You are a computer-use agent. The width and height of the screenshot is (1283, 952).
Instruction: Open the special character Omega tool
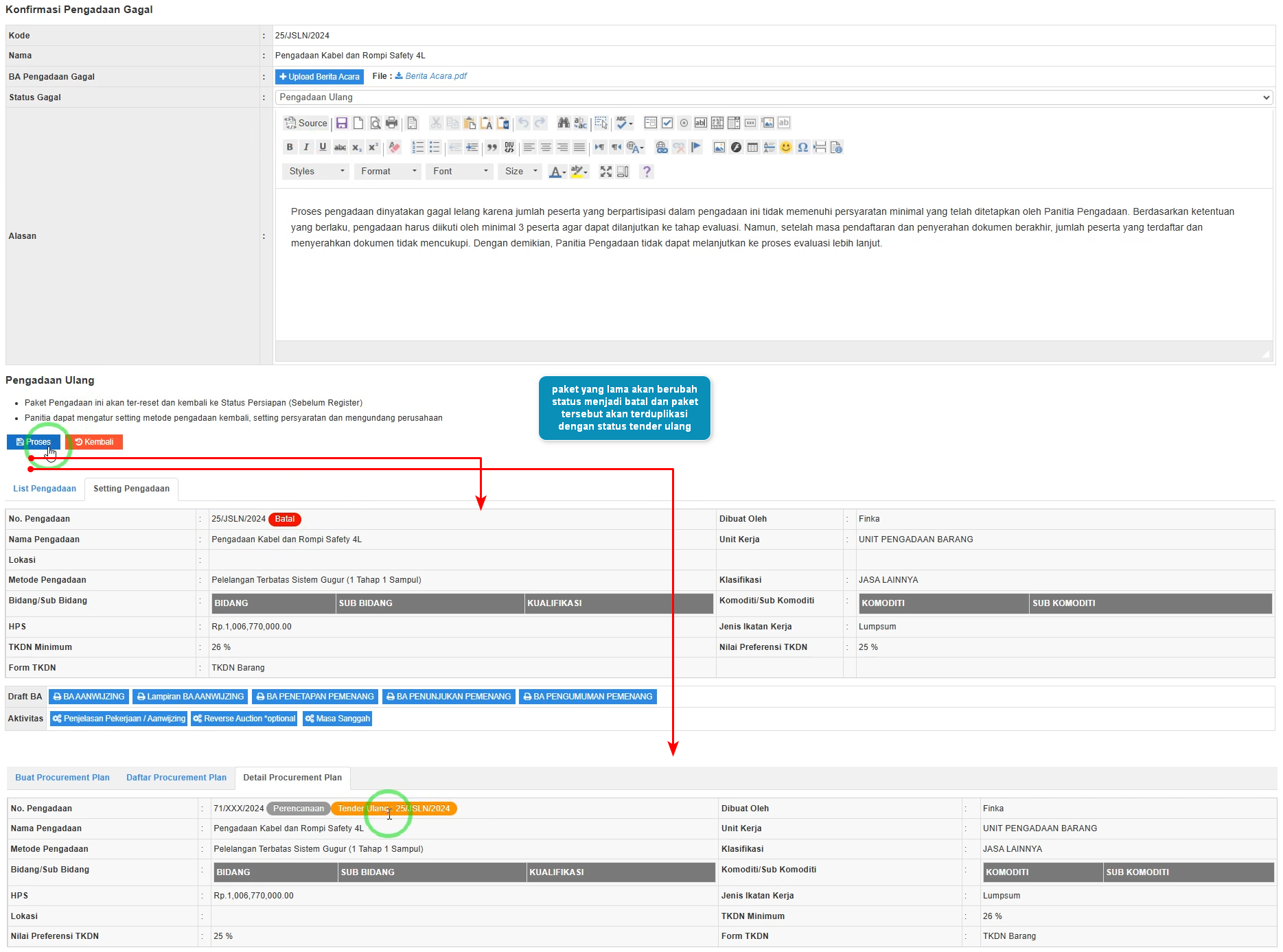point(802,147)
